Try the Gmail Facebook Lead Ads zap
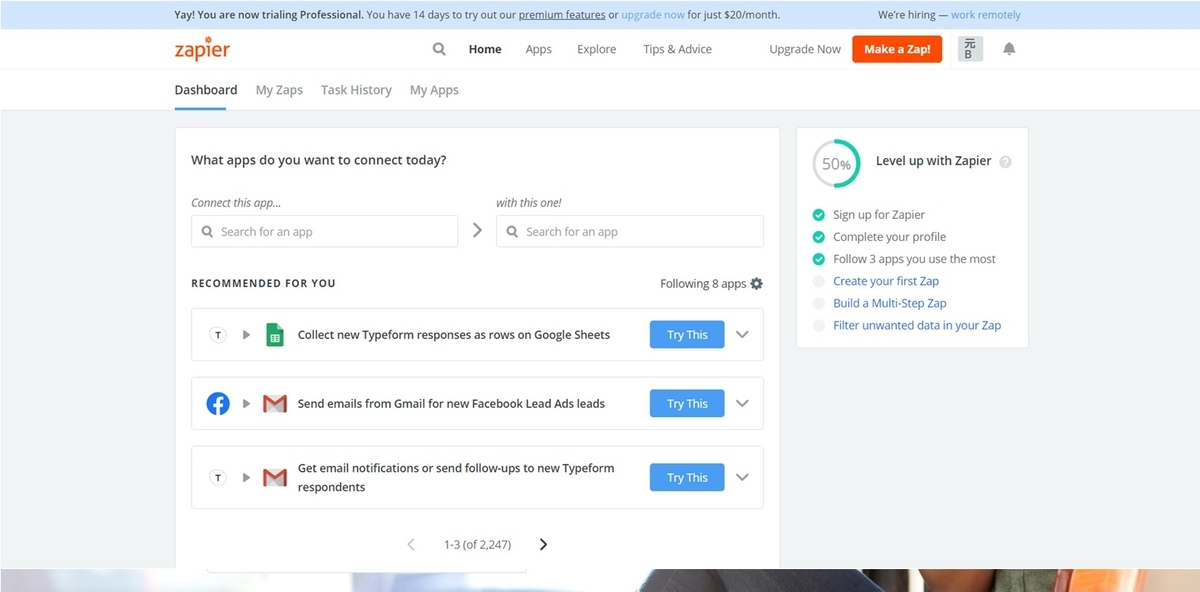Viewport: 1200px width, 592px height. pos(687,404)
